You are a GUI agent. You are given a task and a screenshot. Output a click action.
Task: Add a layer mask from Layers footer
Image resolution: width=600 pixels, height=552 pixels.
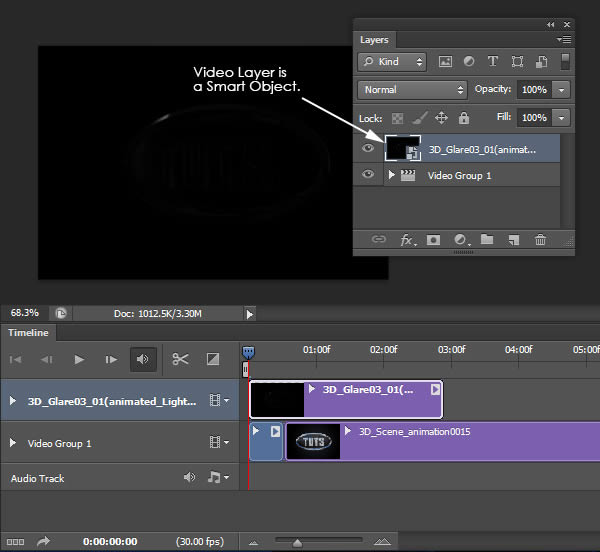point(433,240)
